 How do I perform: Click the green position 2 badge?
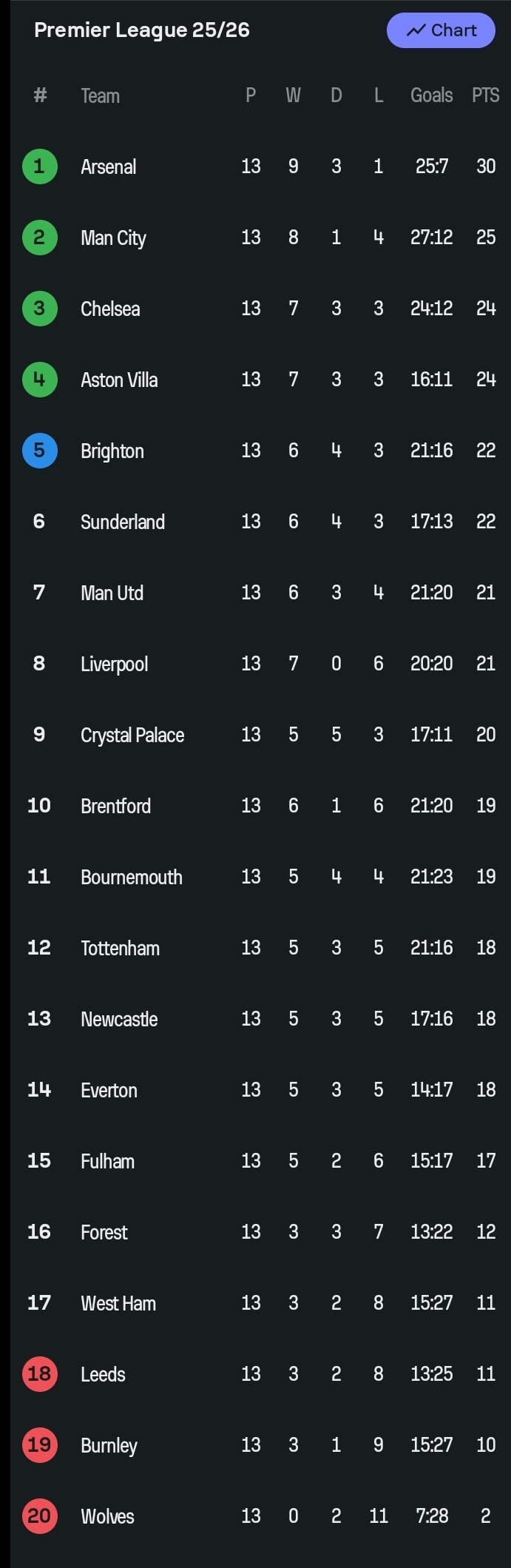(39, 238)
